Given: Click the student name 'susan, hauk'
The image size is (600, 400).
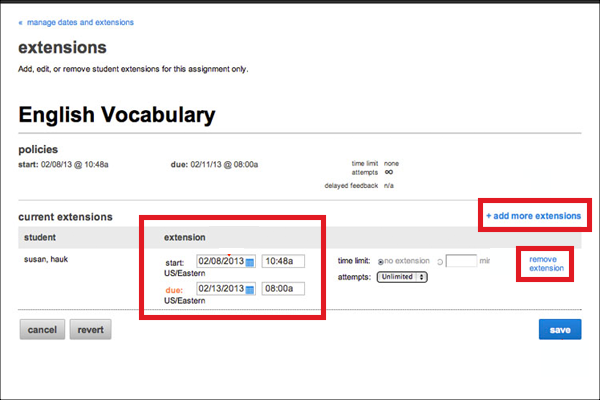Looking at the screenshot, I should click(x=44, y=257).
